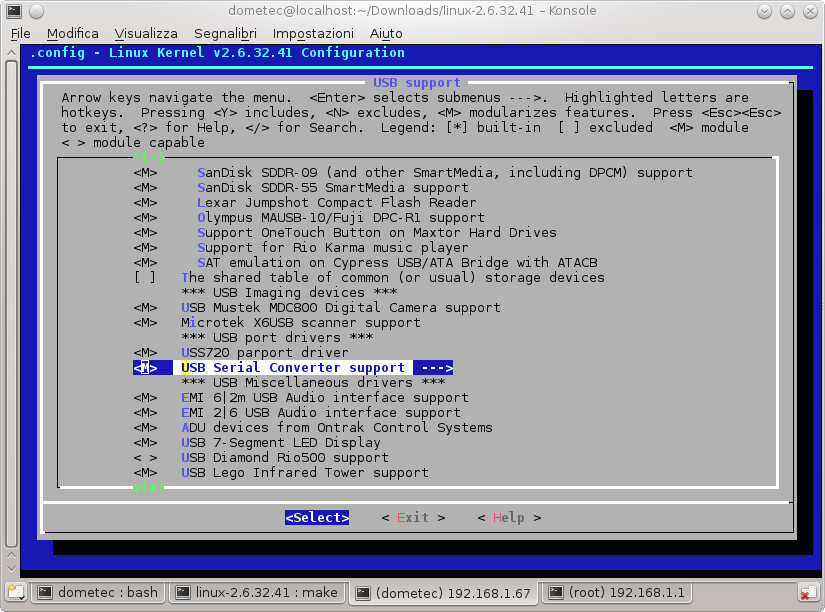Open the Modifica menu
This screenshot has width=825, height=612.
pyautogui.click(x=72, y=33)
